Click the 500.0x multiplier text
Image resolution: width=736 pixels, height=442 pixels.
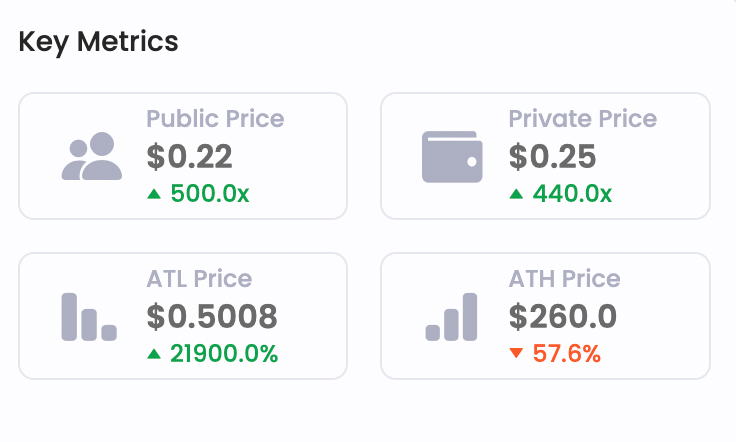pyautogui.click(x=210, y=193)
